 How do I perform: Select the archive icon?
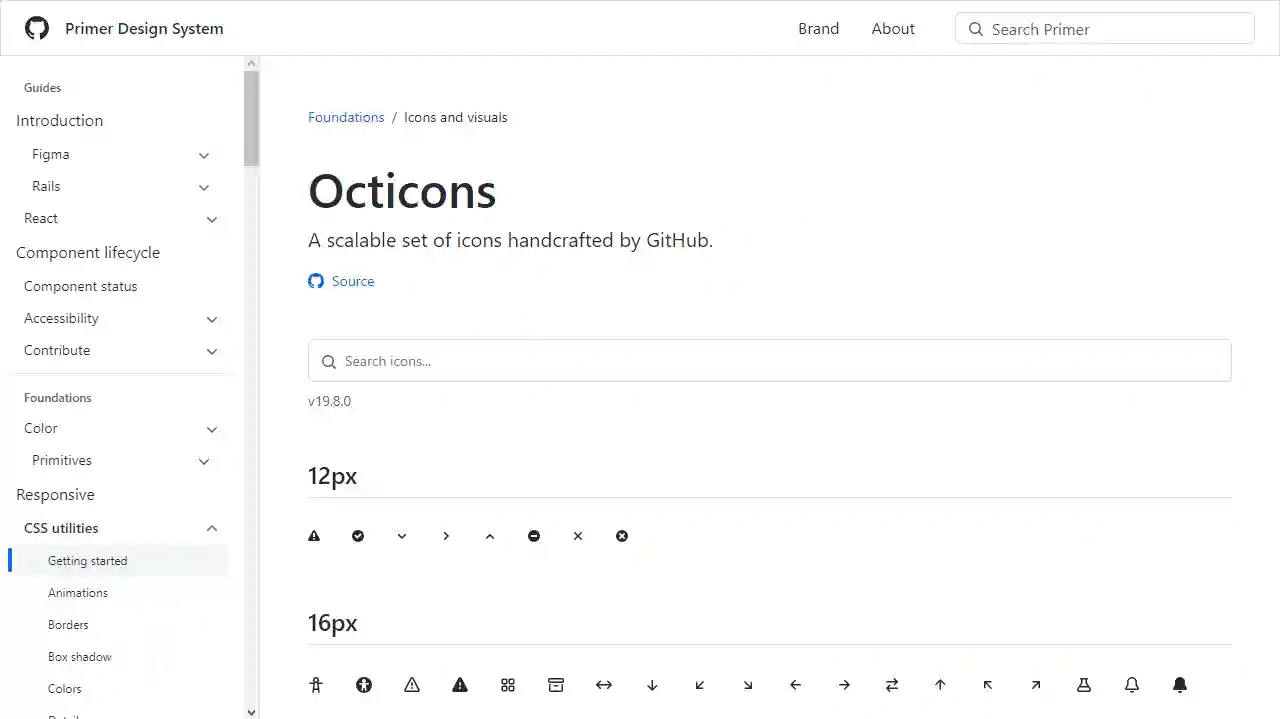pos(556,685)
